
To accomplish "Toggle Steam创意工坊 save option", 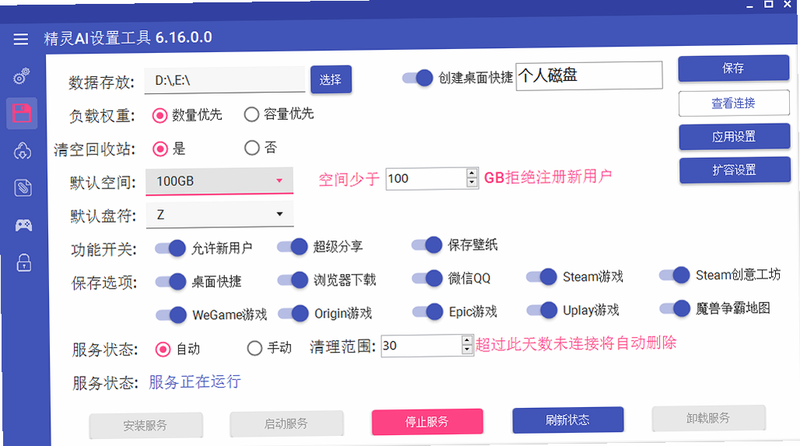I will (x=674, y=275).
